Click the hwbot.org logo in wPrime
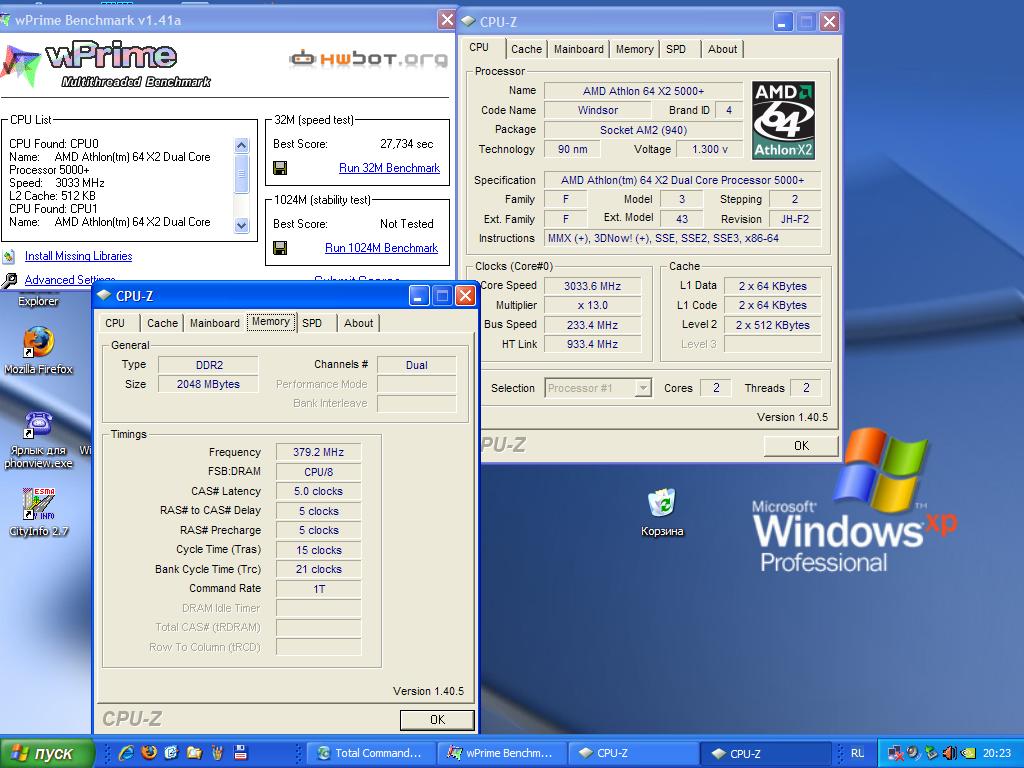 (x=368, y=59)
